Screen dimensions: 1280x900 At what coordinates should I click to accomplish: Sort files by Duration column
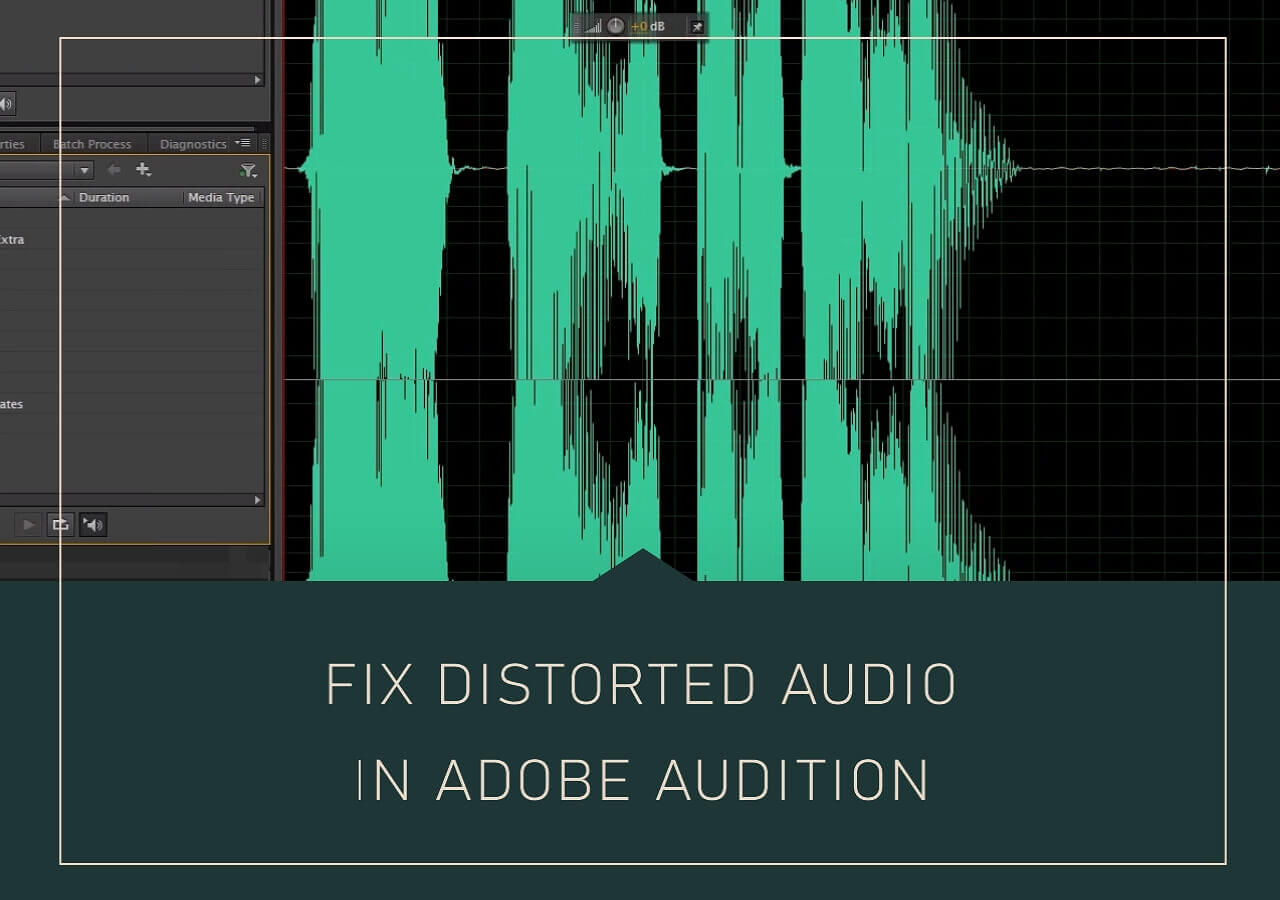104,198
